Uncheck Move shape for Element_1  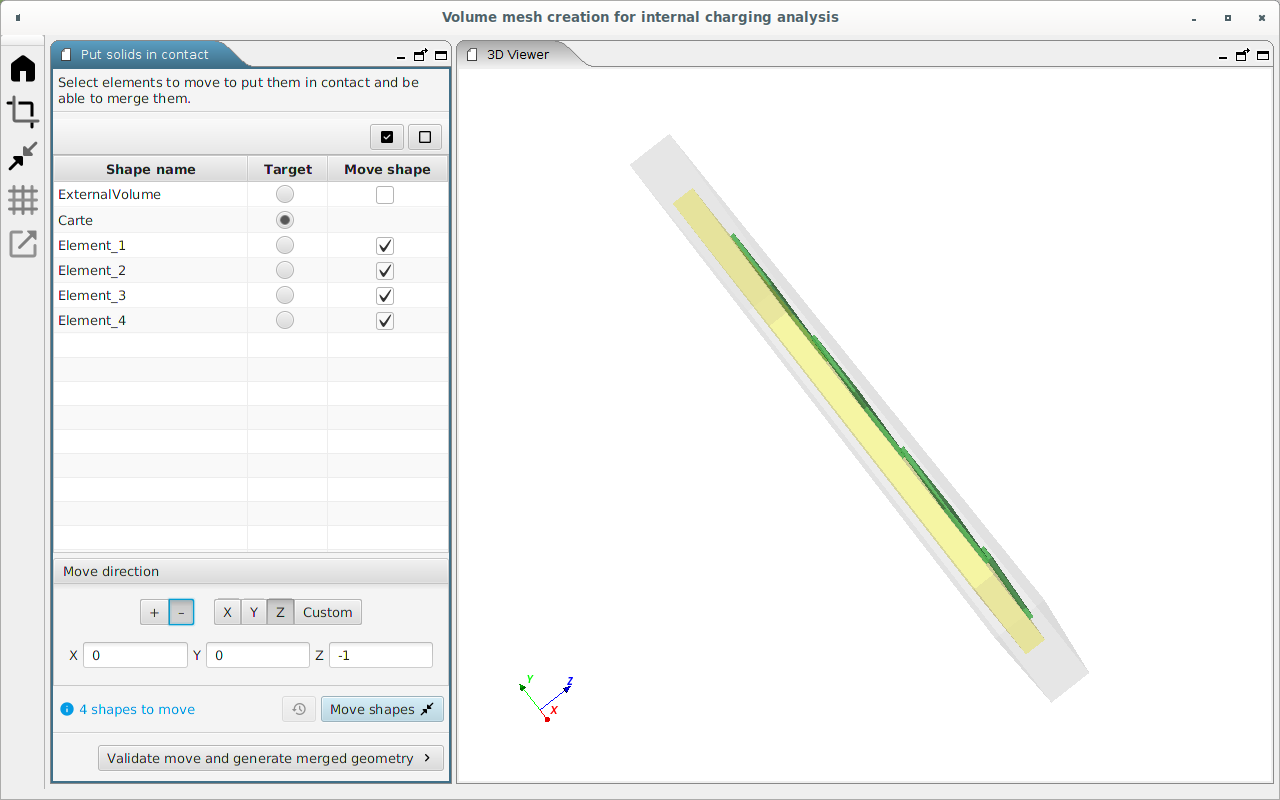coord(385,246)
